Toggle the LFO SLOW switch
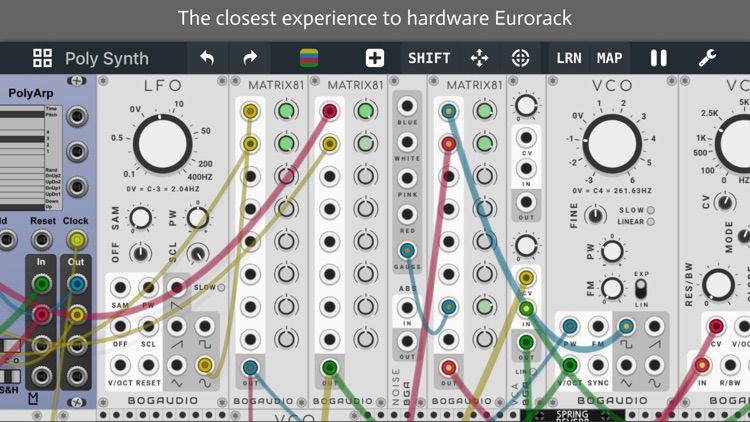The image size is (750, 422). point(221,288)
